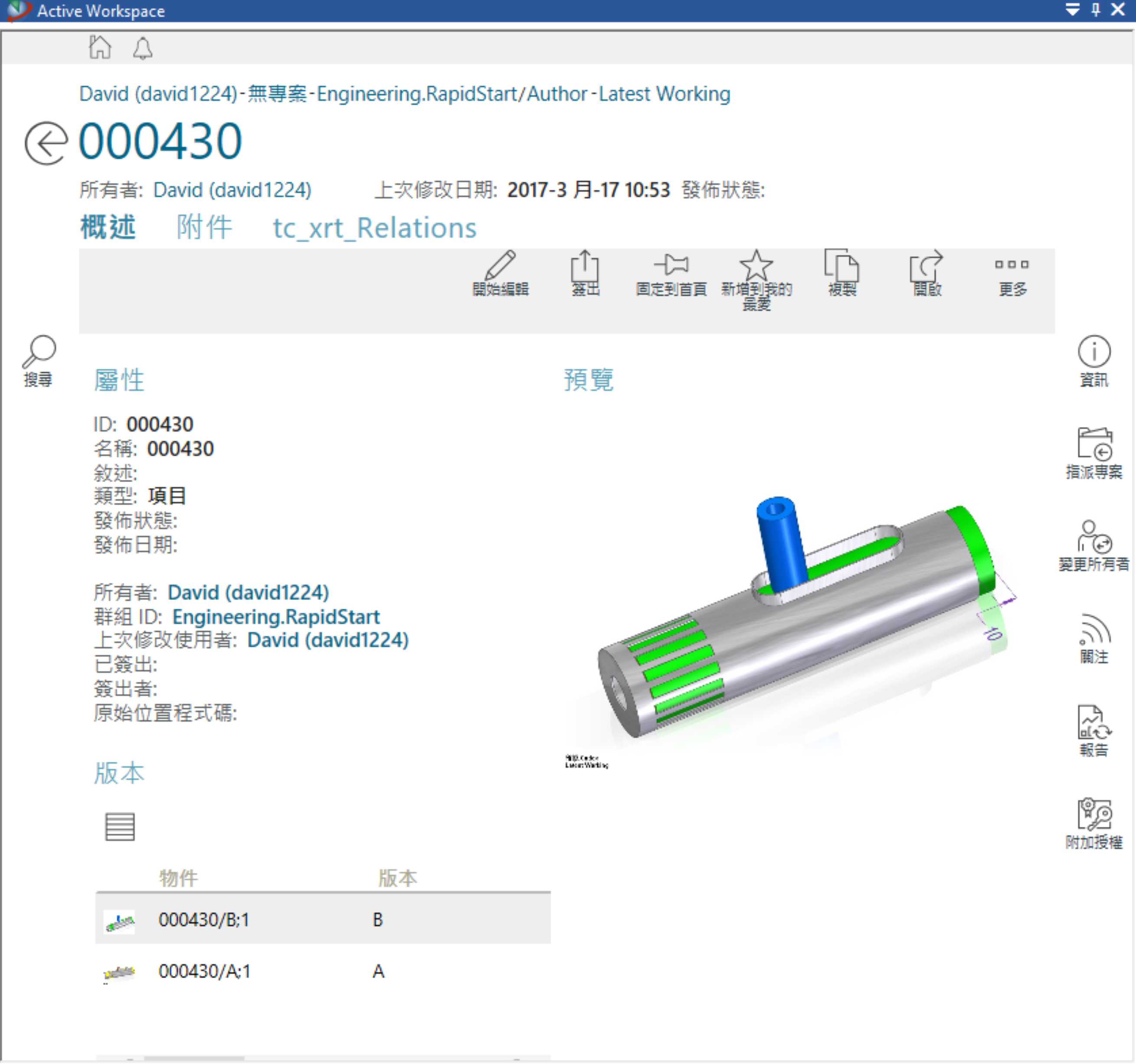
Task: Select the Overview (概述) tab
Action: click(x=108, y=228)
